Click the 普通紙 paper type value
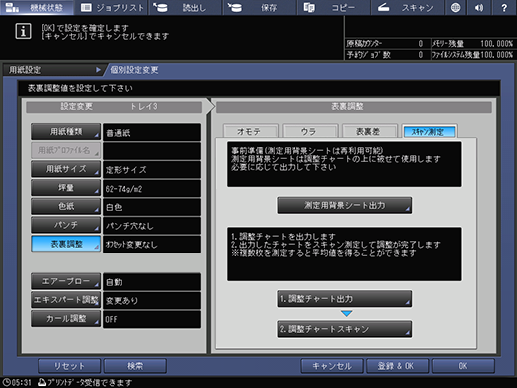This screenshot has width=517, height=388. 152,132
